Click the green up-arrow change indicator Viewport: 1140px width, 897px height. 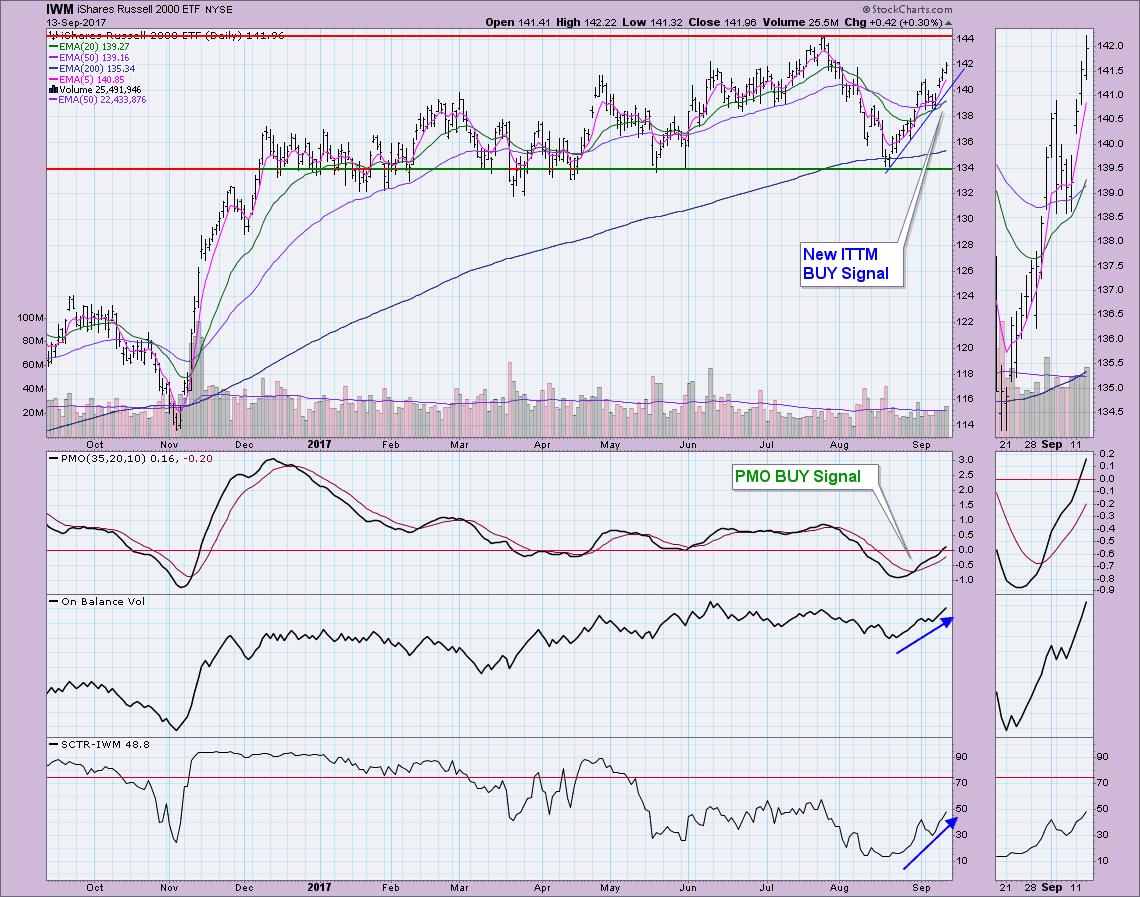point(948,21)
